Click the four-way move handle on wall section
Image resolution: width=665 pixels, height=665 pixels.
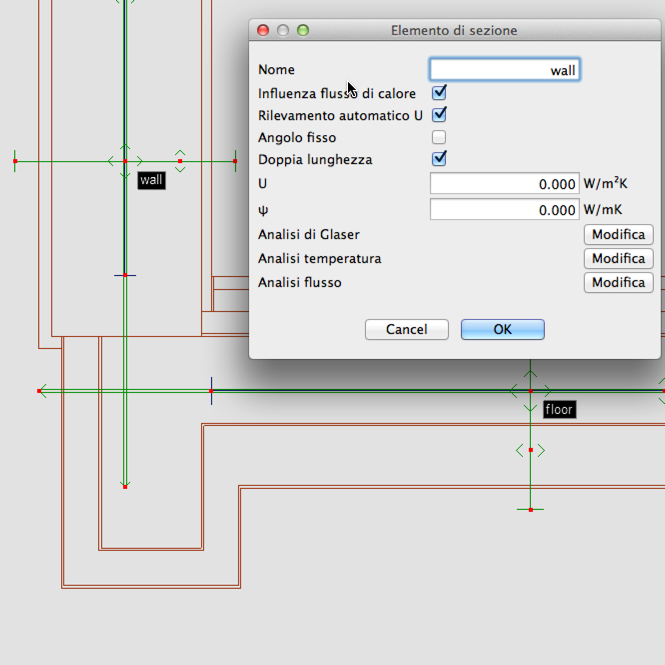coord(125,161)
